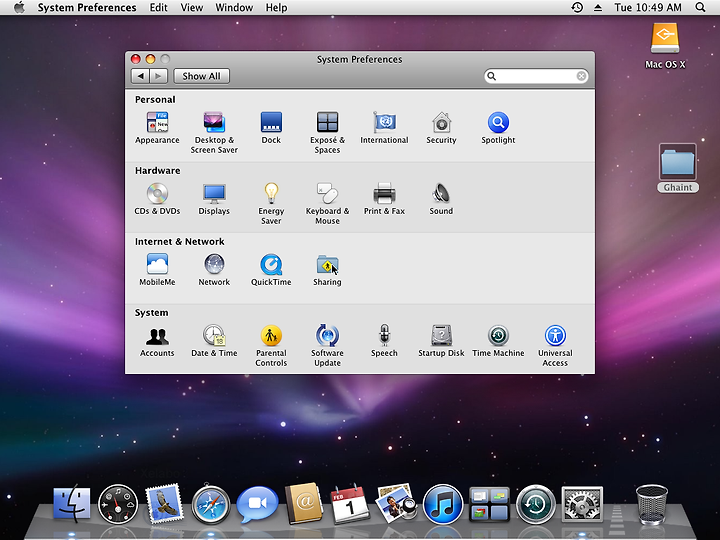Open the Security preference pane
720x540 pixels.
click(x=441, y=128)
